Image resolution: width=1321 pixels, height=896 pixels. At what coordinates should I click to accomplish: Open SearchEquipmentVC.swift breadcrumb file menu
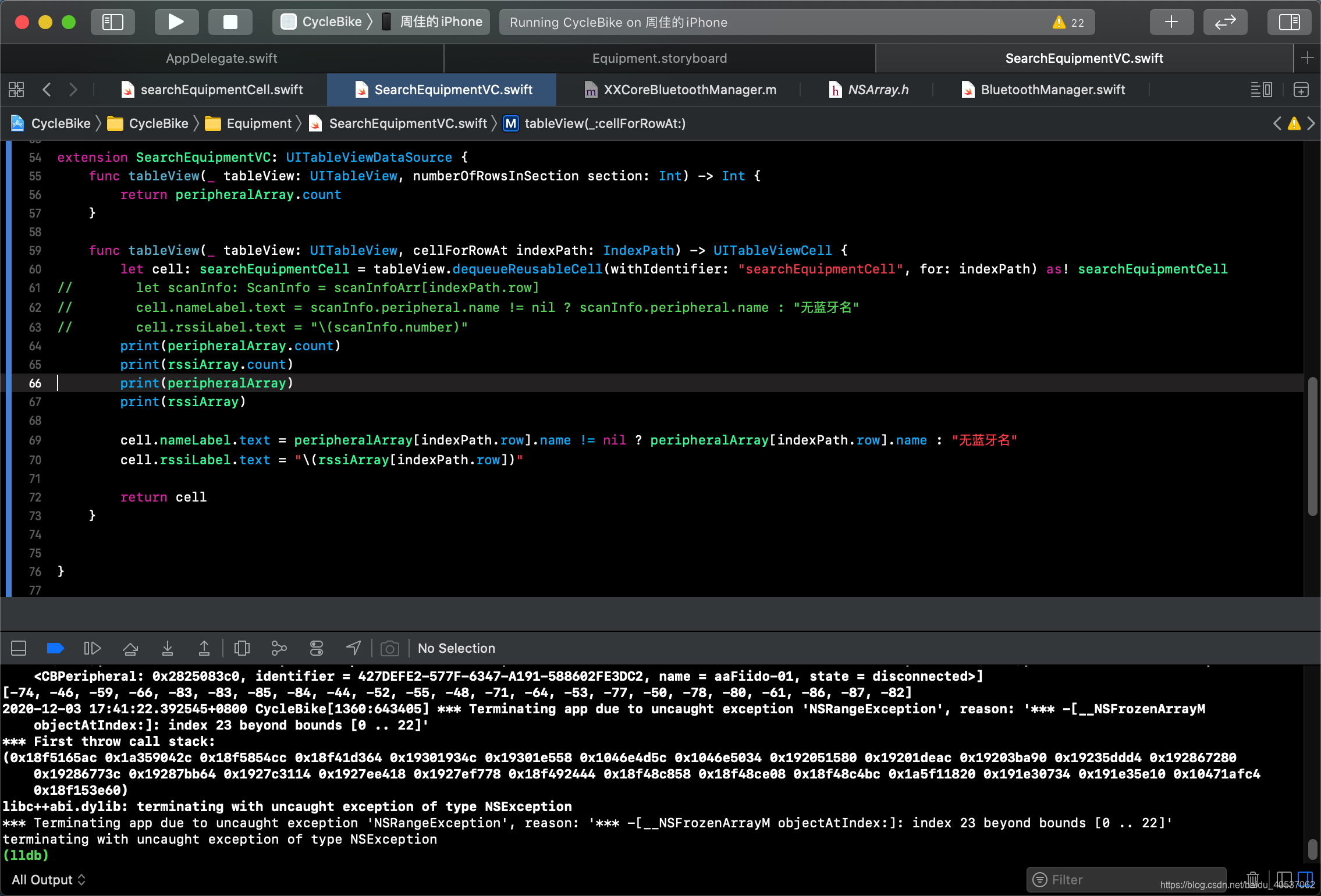pyautogui.click(x=399, y=123)
